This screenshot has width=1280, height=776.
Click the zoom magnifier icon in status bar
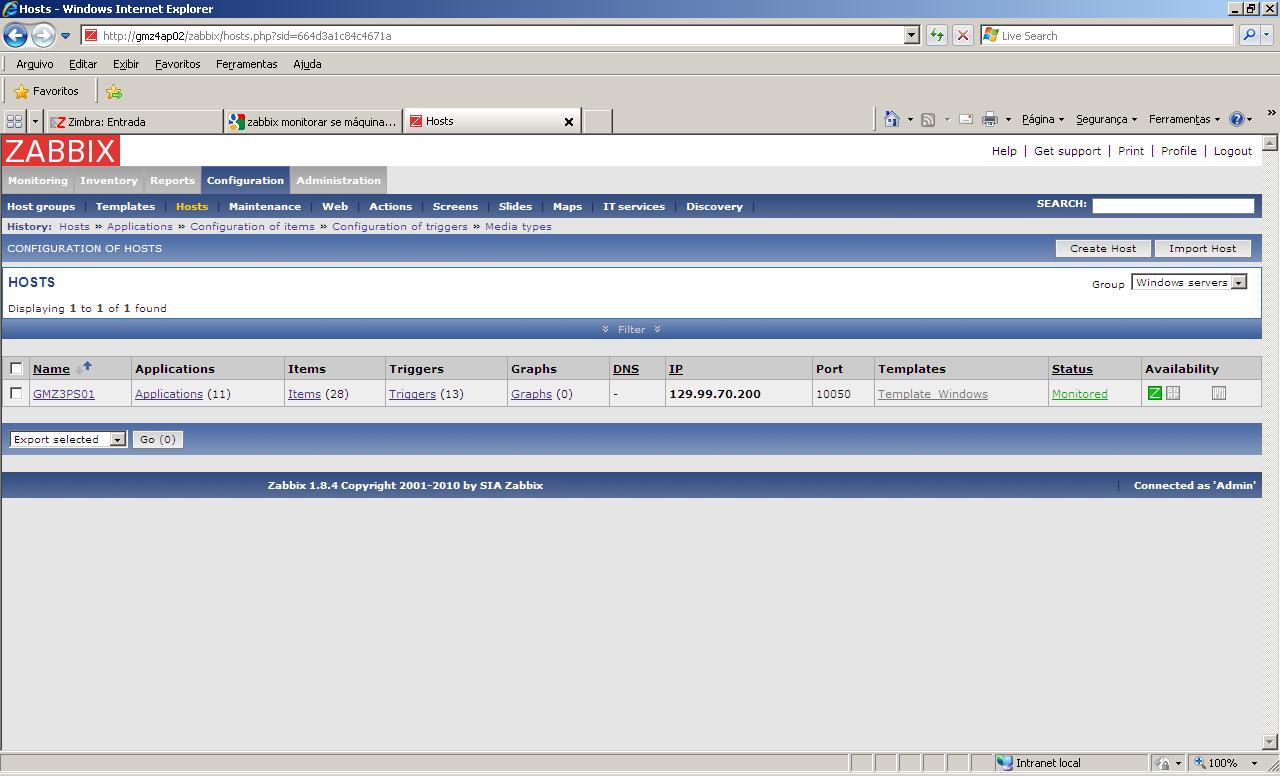click(1200, 763)
